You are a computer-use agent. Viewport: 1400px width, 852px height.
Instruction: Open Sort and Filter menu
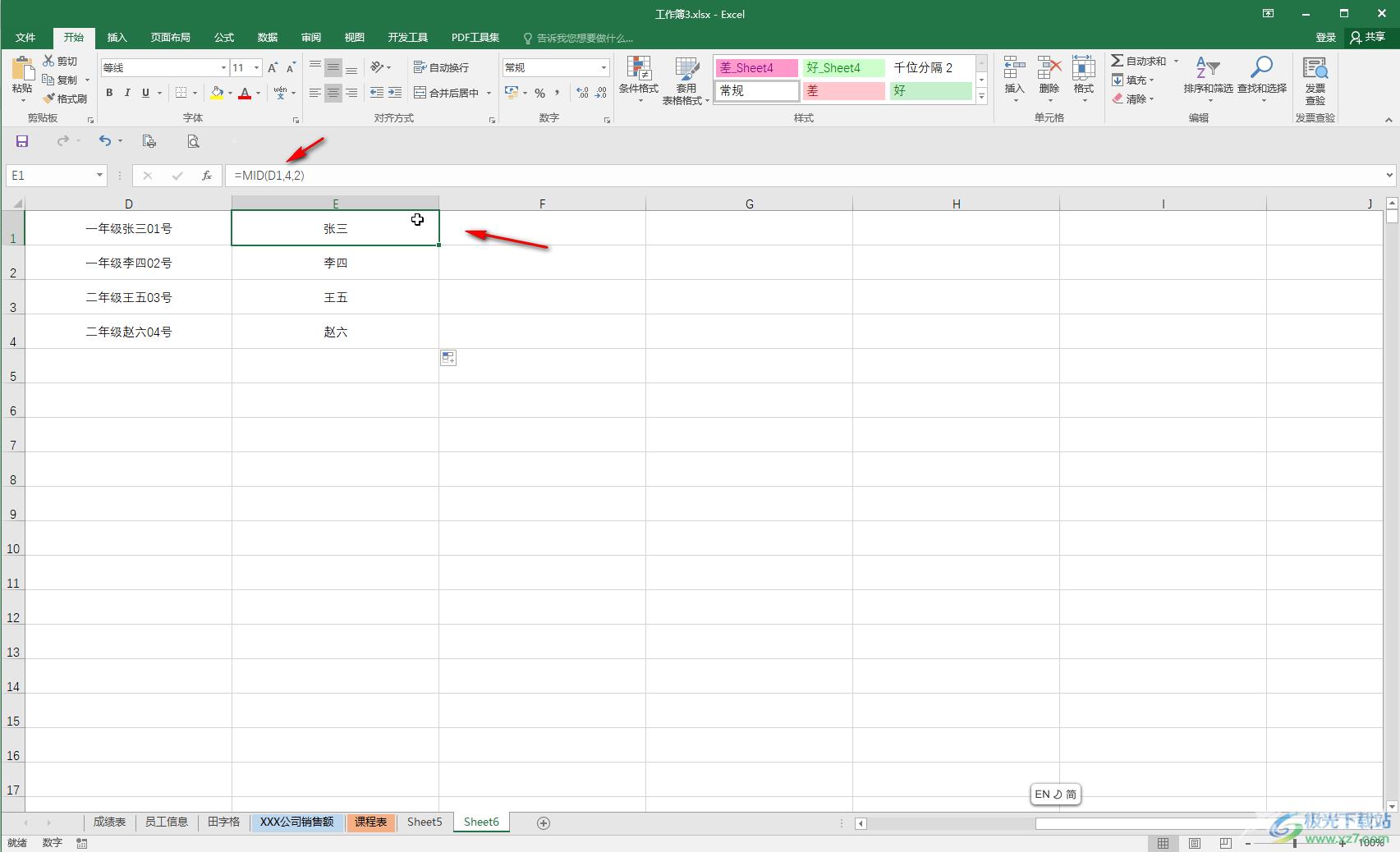tap(1208, 79)
